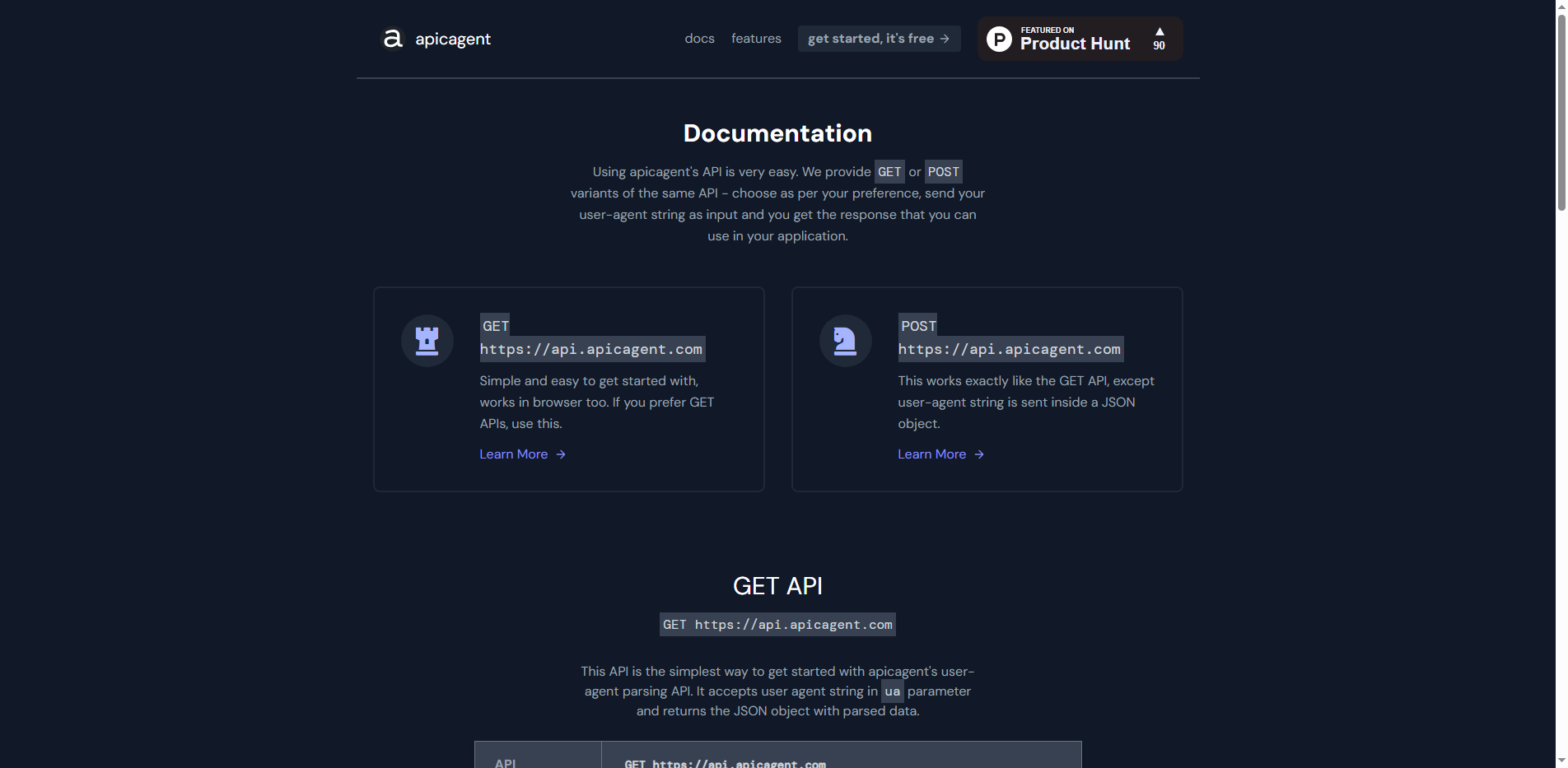The height and width of the screenshot is (768, 1568).
Task: Click the scrollbar down arrow
Action: (1561, 761)
